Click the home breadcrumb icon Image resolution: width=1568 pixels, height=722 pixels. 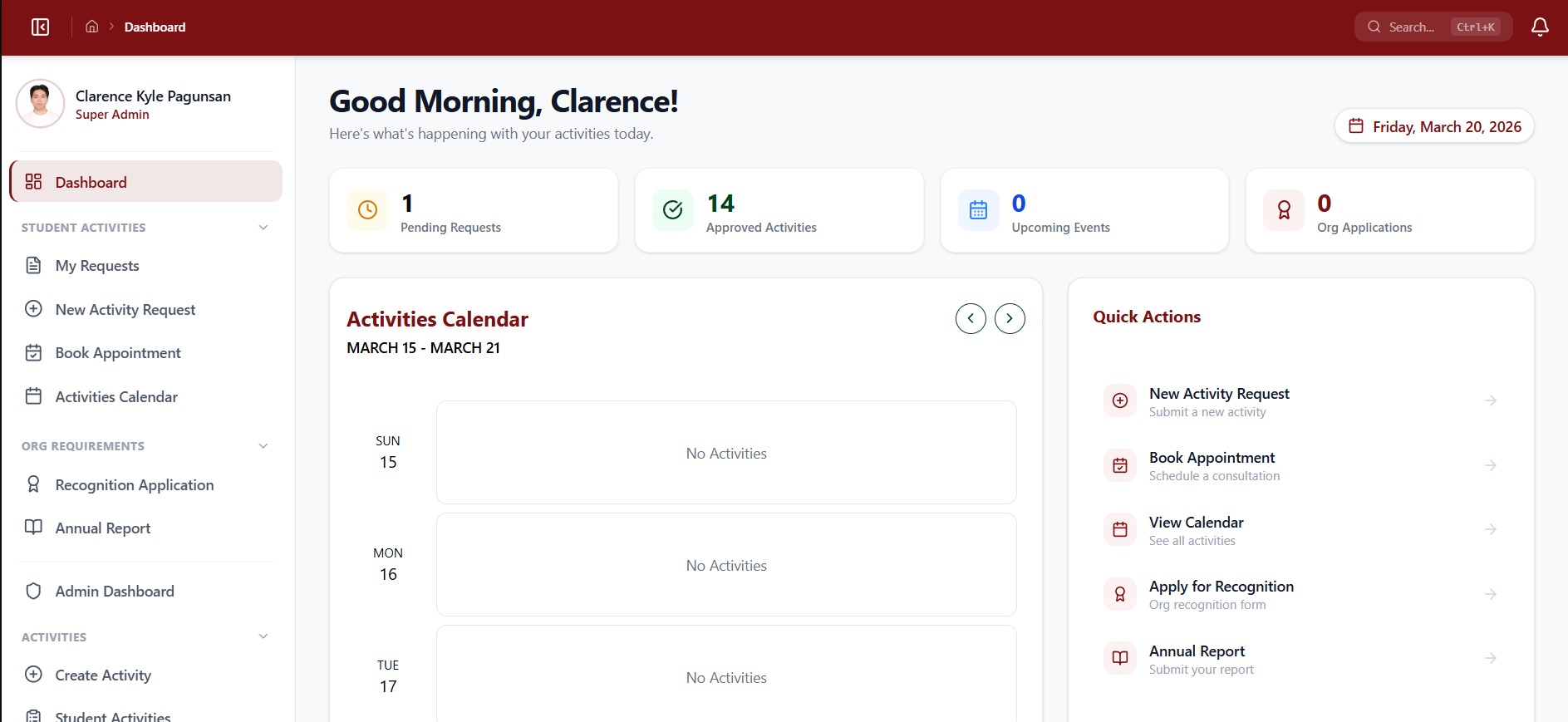(92, 27)
